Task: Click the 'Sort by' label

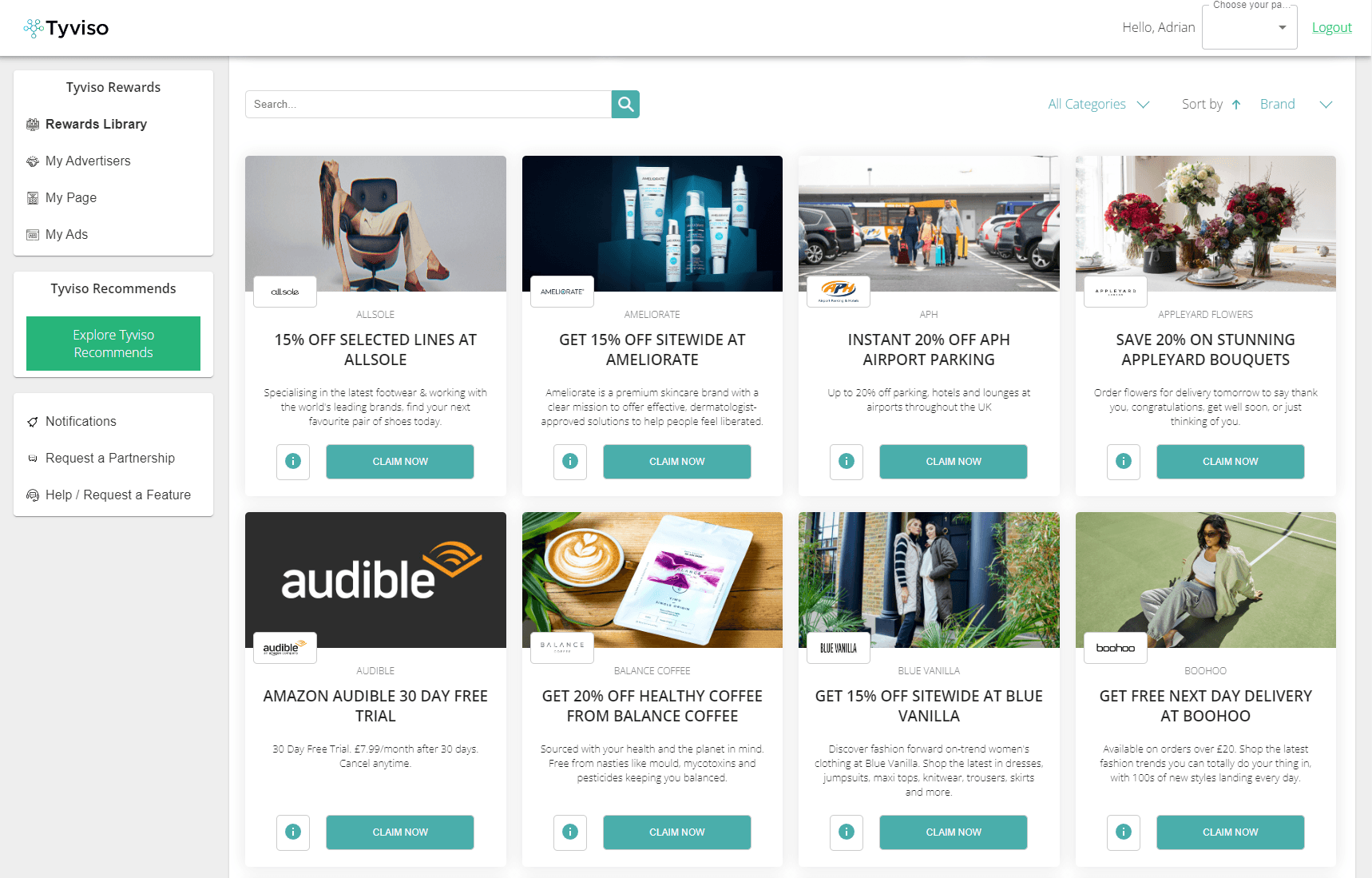Action: click(1202, 105)
